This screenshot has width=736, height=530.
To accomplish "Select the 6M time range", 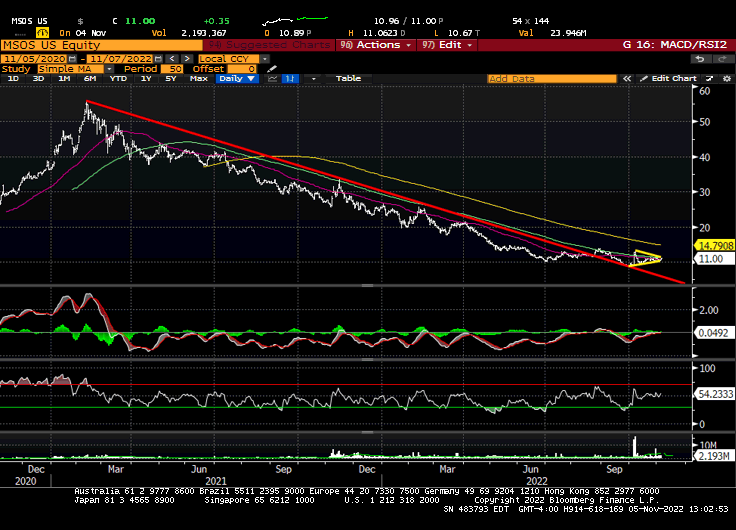I will click(x=90, y=78).
